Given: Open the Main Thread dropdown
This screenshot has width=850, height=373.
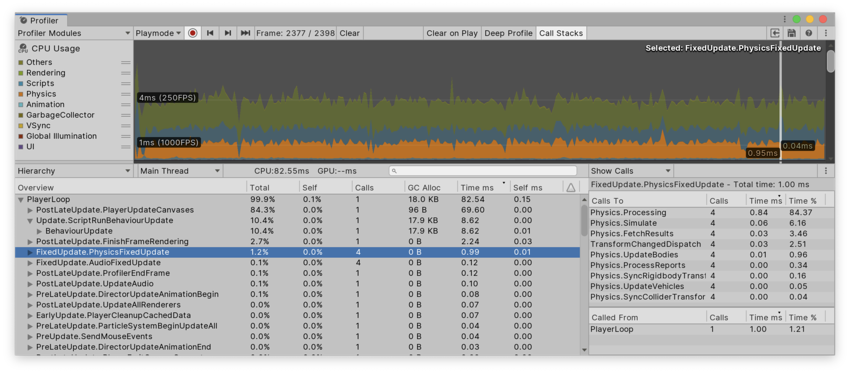Looking at the screenshot, I should (x=179, y=171).
